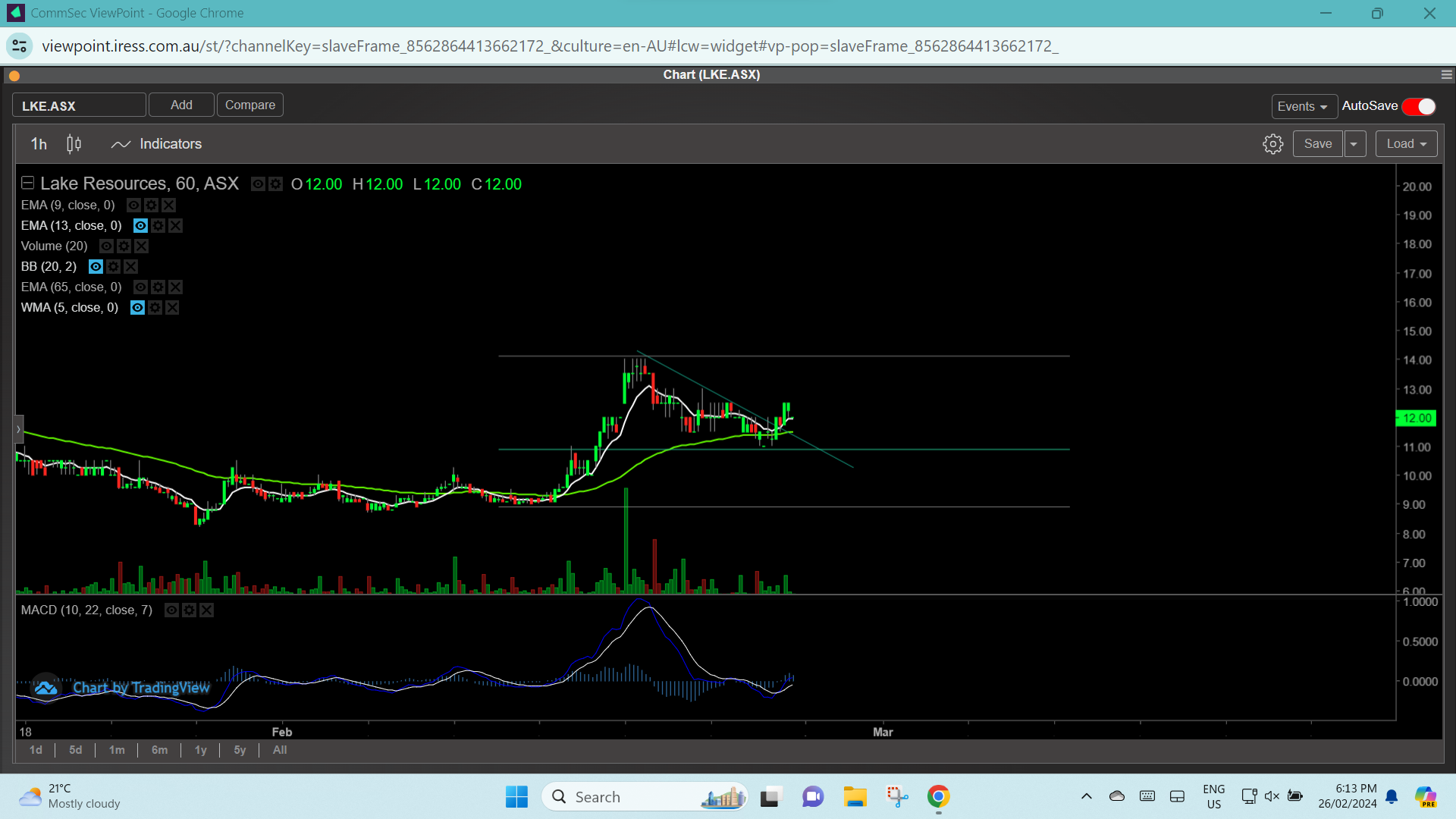Collapse the indicator legend with minus box
This screenshot has width=1456, height=819.
click(28, 183)
